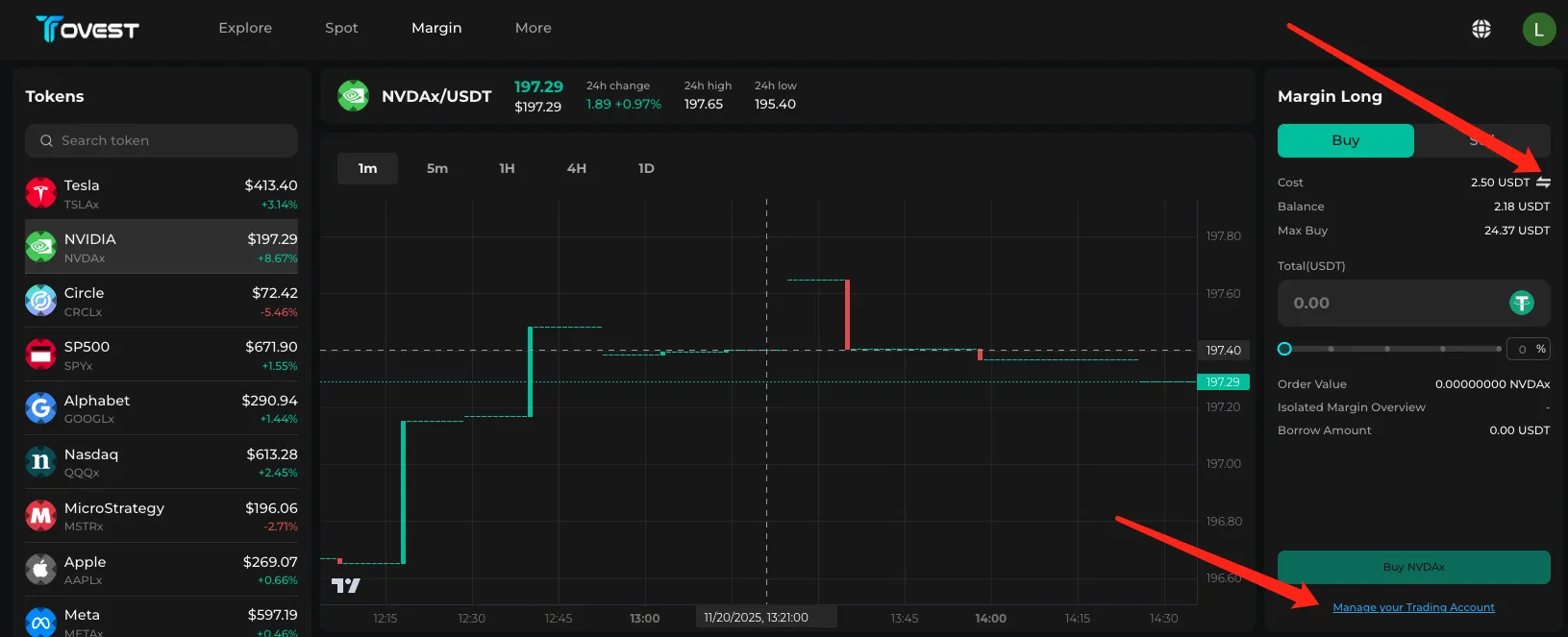1568x637 pixels.
Task: Open the globe language selector
Action: click(x=1481, y=29)
